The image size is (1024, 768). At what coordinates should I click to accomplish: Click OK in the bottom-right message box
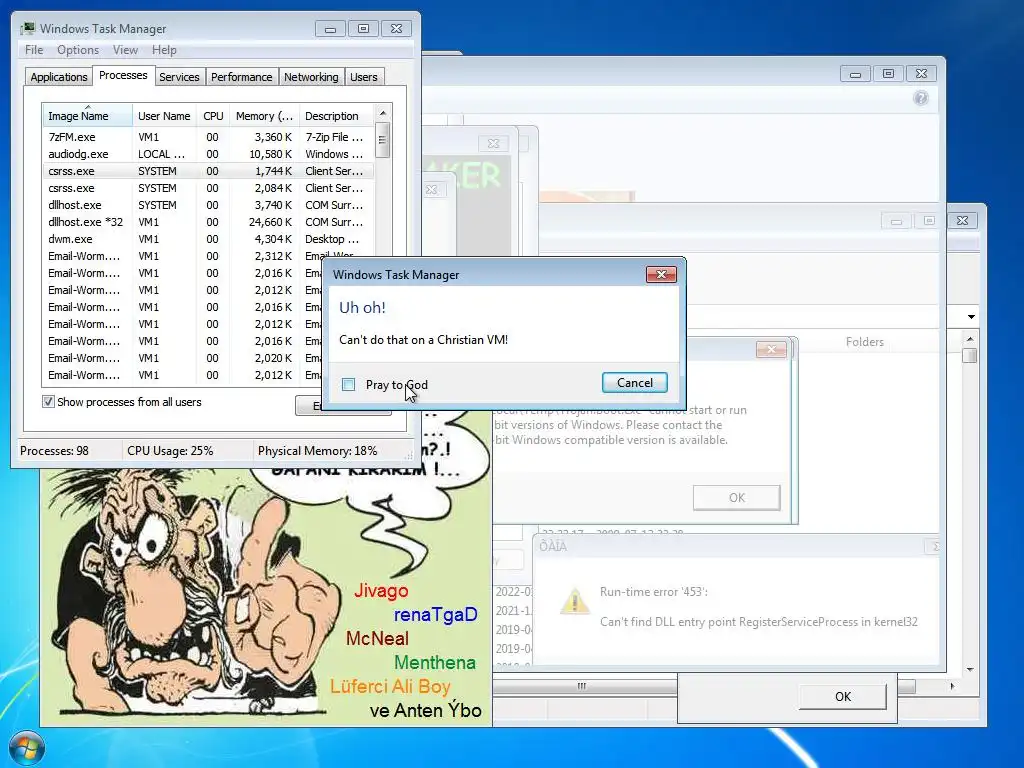842,696
